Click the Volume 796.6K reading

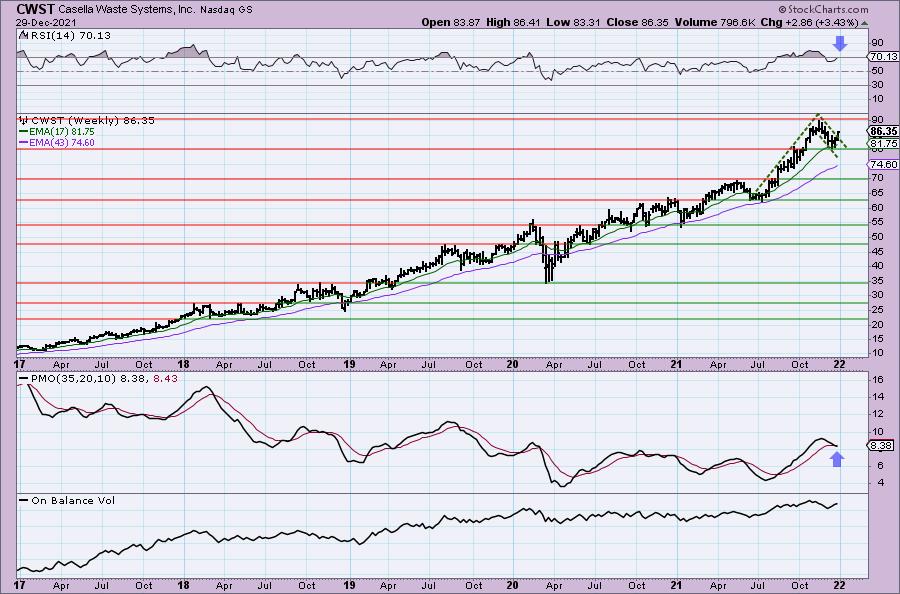pos(715,22)
